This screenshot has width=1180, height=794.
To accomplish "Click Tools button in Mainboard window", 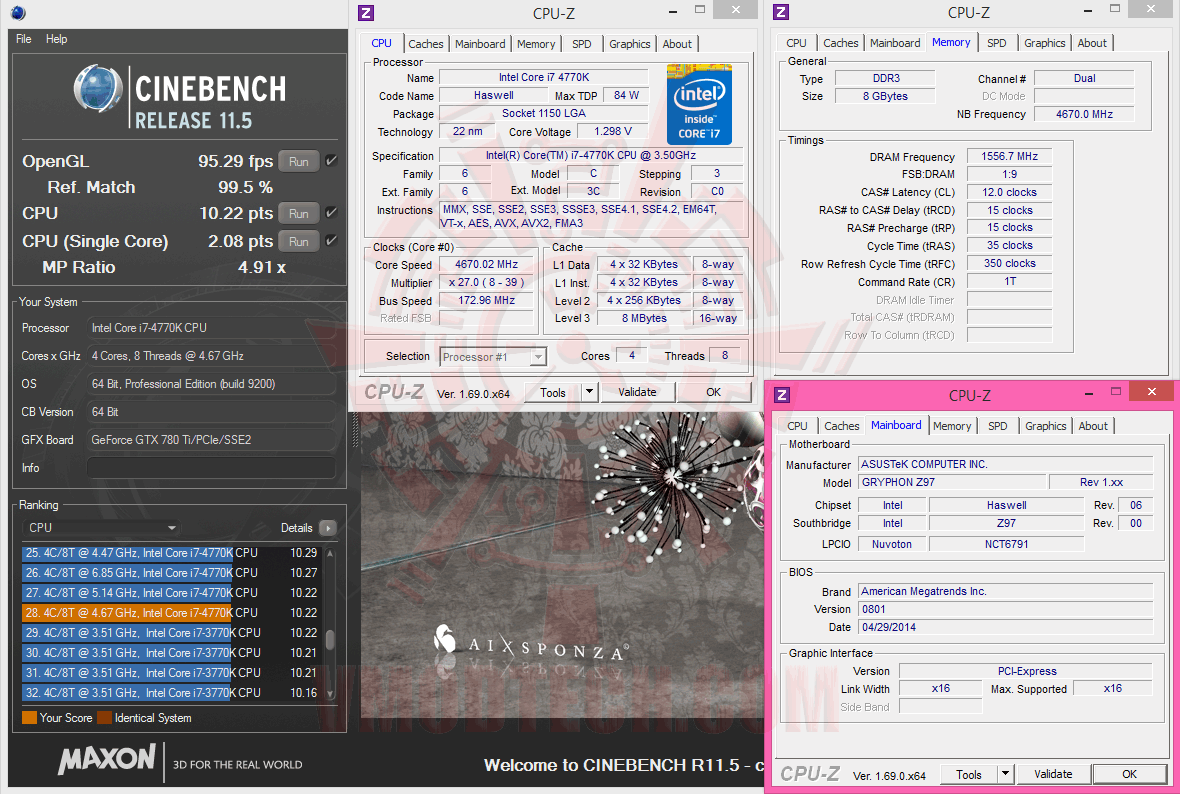I will (x=969, y=774).
